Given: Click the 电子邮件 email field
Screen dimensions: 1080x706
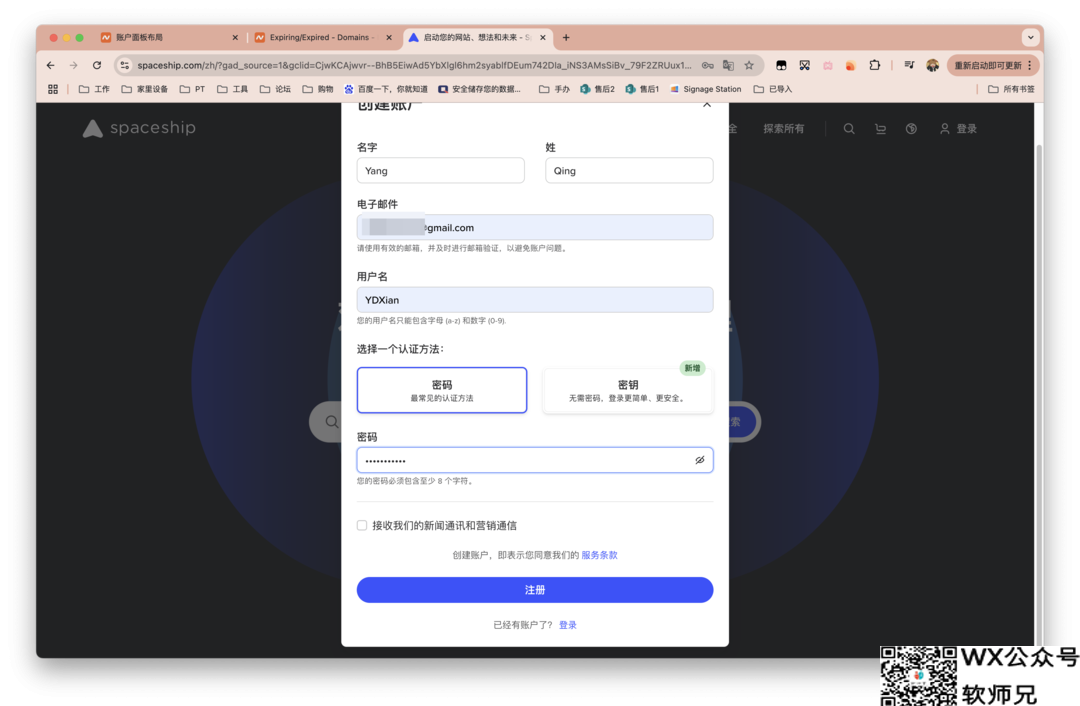Looking at the screenshot, I should [x=534, y=227].
